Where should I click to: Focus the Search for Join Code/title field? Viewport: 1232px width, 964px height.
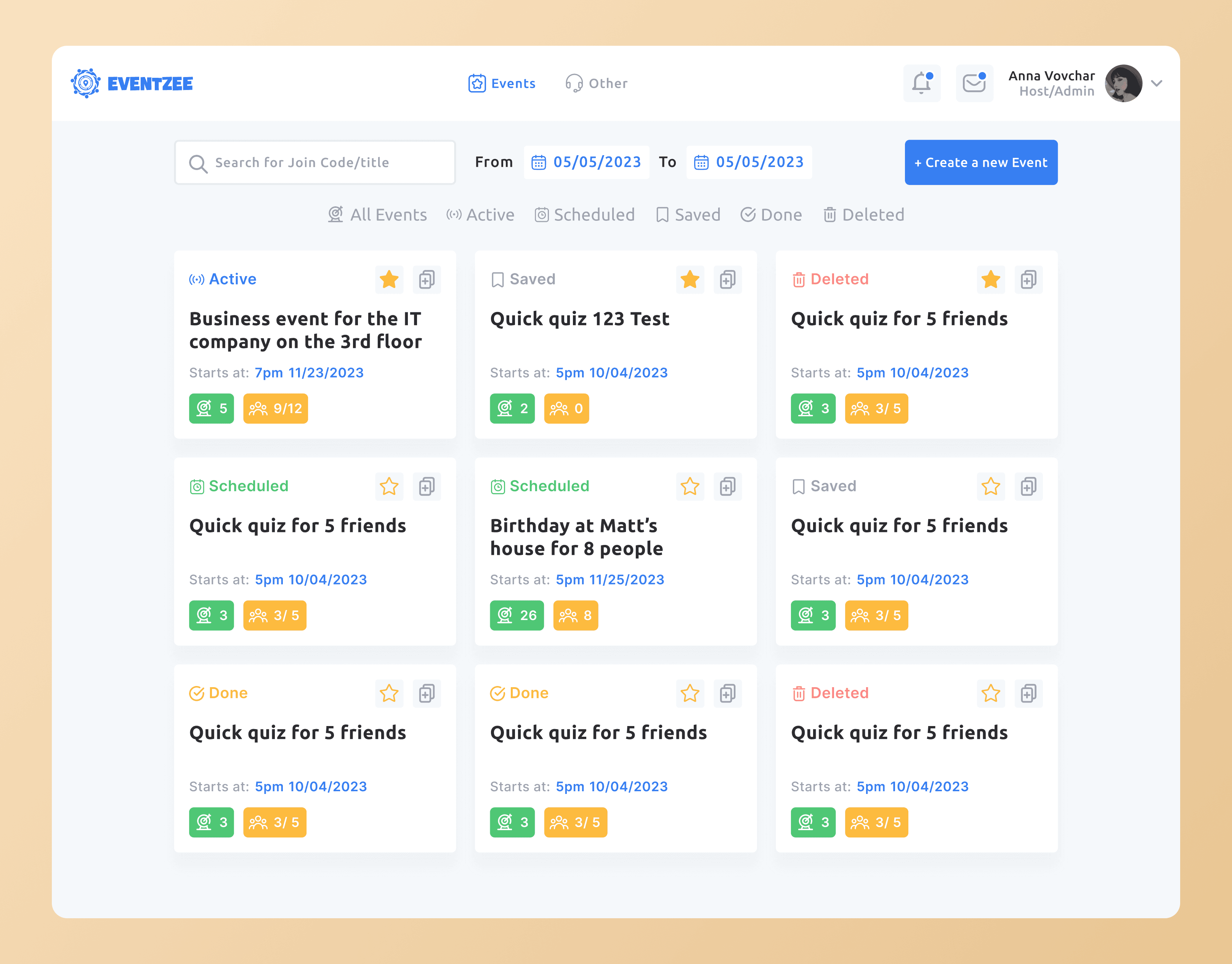[315, 162]
